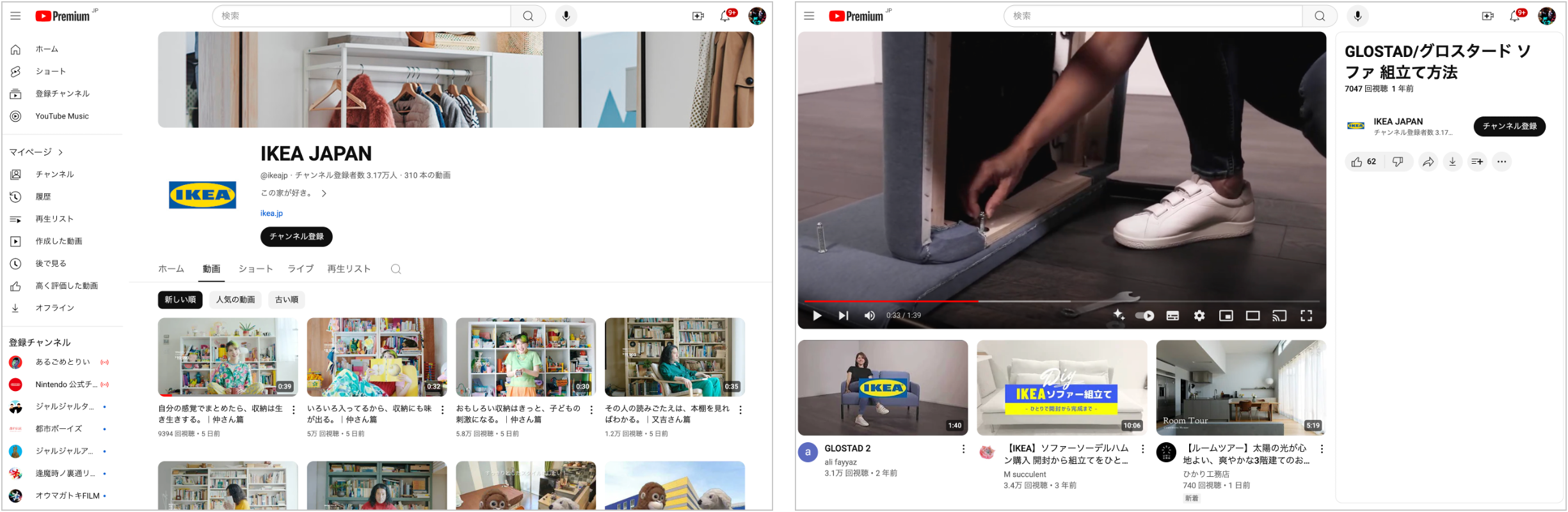Share the GLOSTAD video

pyautogui.click(x=1428, y=162)
